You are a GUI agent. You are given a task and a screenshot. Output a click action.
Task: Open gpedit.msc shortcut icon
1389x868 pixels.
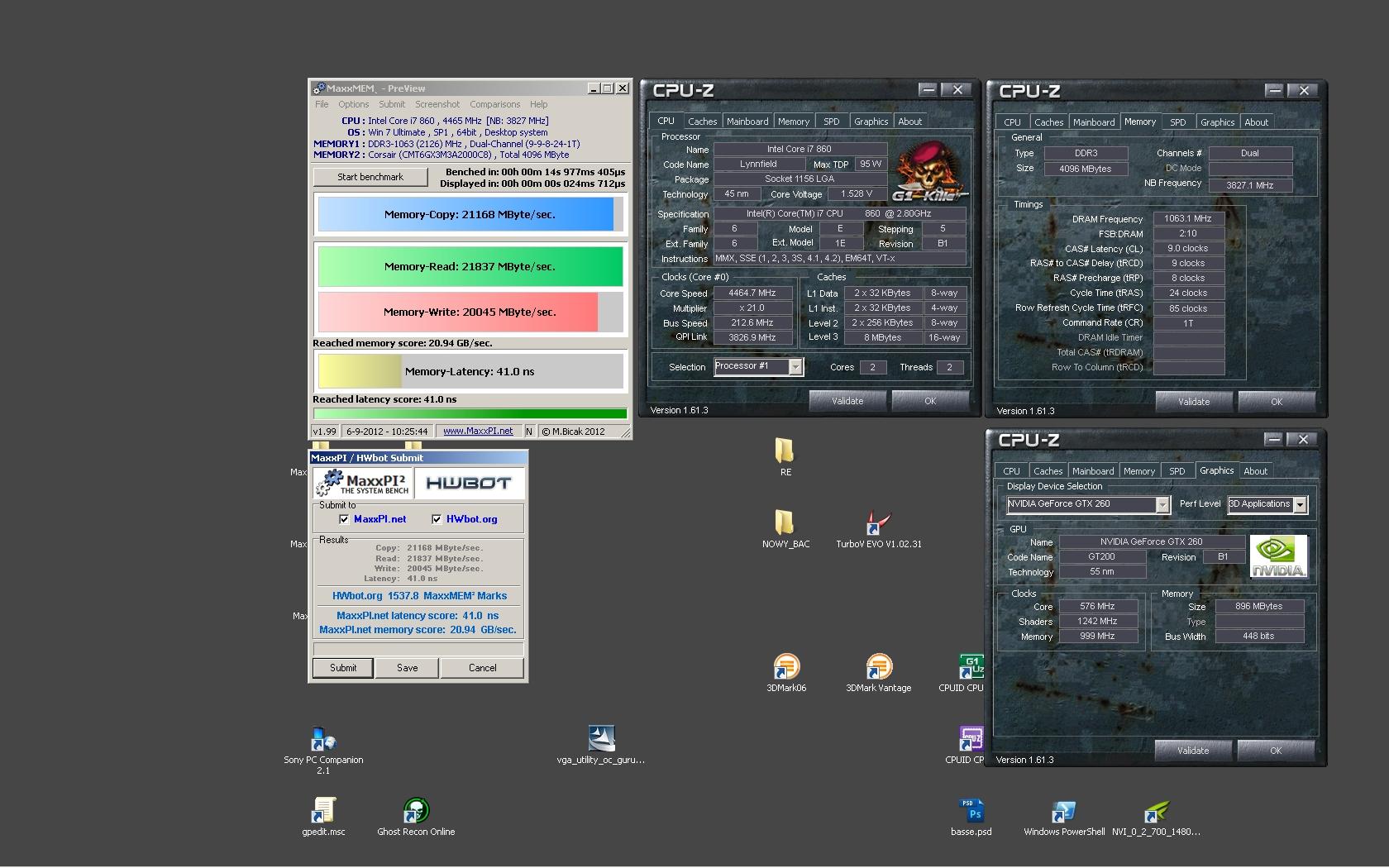tap(323, 810)
